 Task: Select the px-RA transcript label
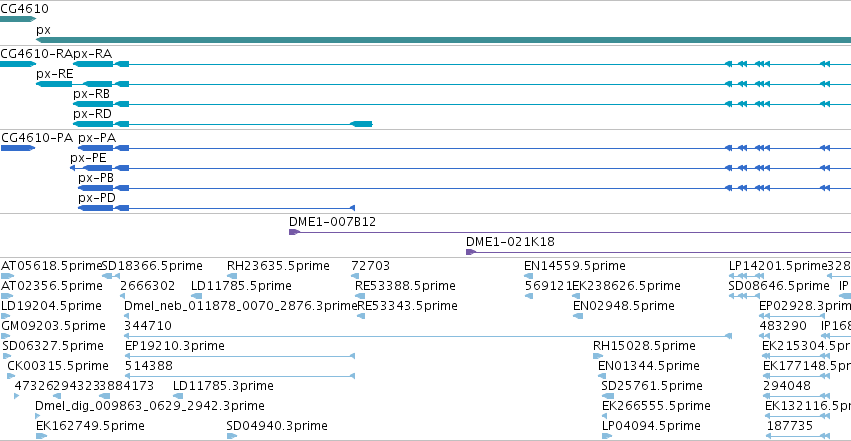92,54
